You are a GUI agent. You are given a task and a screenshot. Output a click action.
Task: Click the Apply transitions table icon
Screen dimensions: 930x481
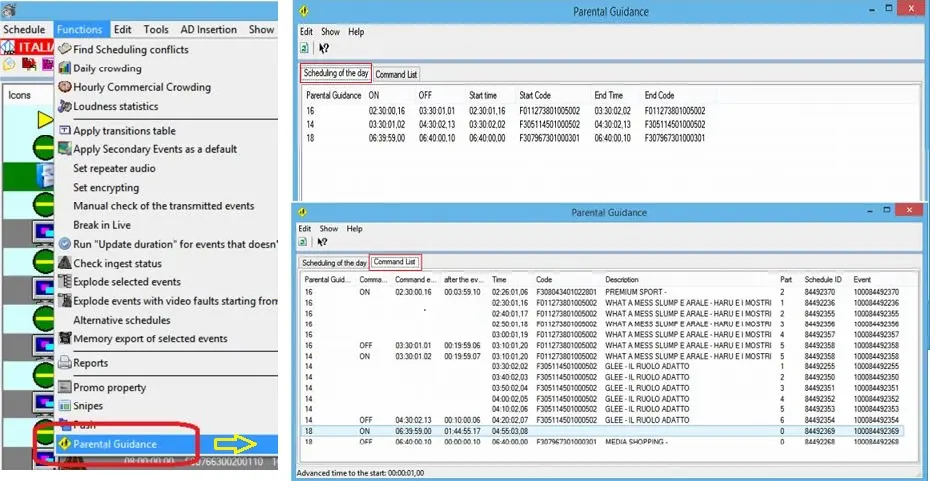65,130
